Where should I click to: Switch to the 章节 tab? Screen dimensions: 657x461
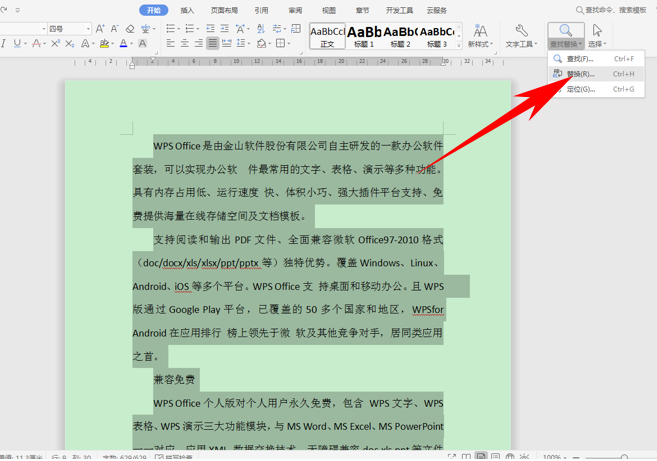[362, 10]
